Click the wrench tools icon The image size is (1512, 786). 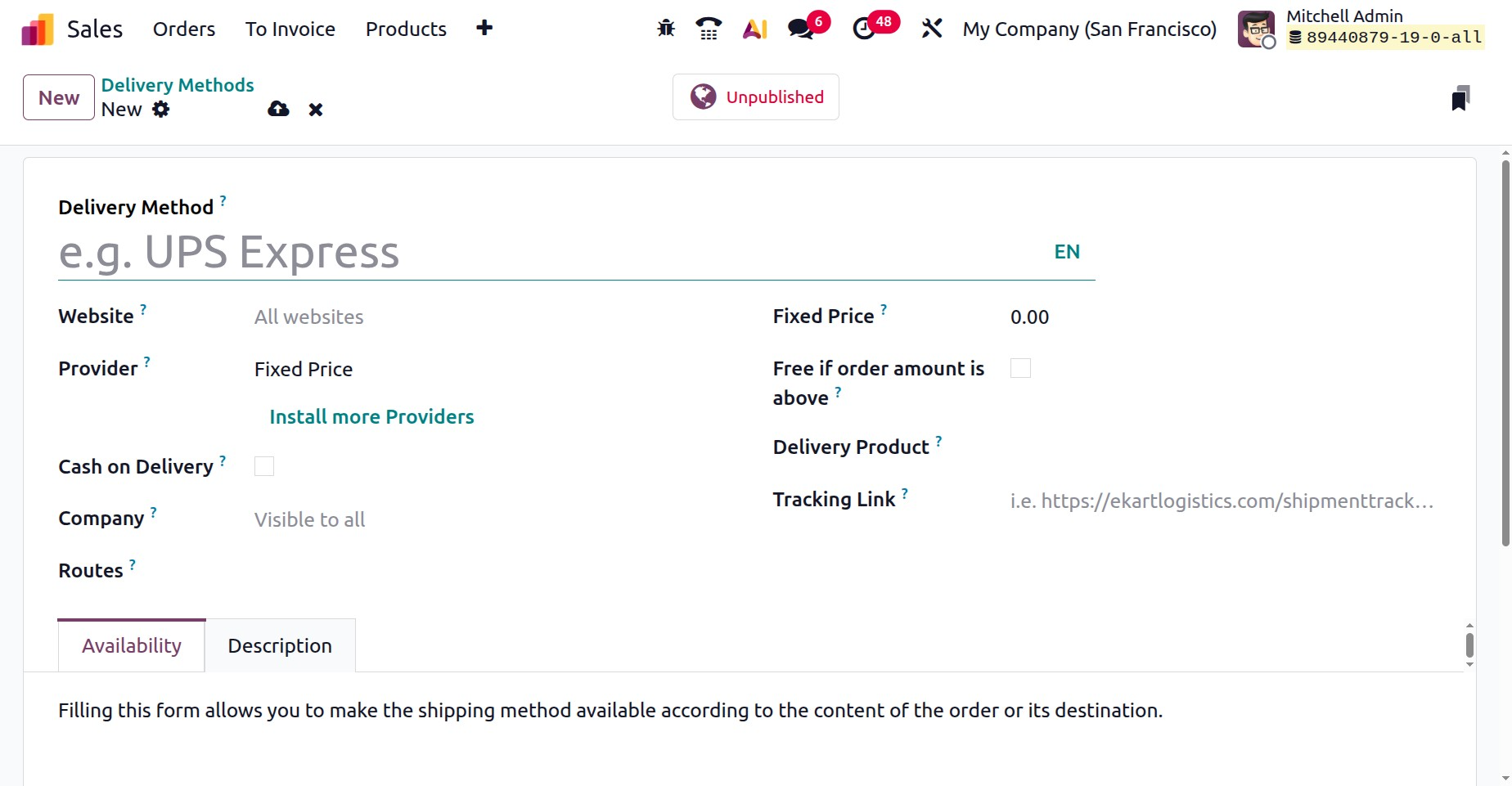pyautogui.click(x=932, y=29)
